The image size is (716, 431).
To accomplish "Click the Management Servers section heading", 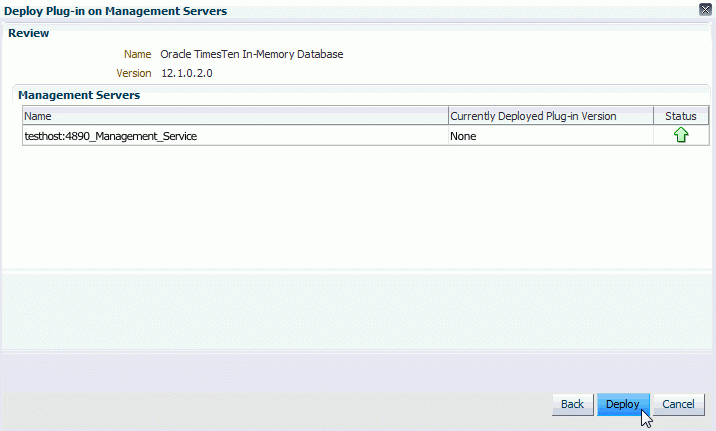I will point(79,95).
